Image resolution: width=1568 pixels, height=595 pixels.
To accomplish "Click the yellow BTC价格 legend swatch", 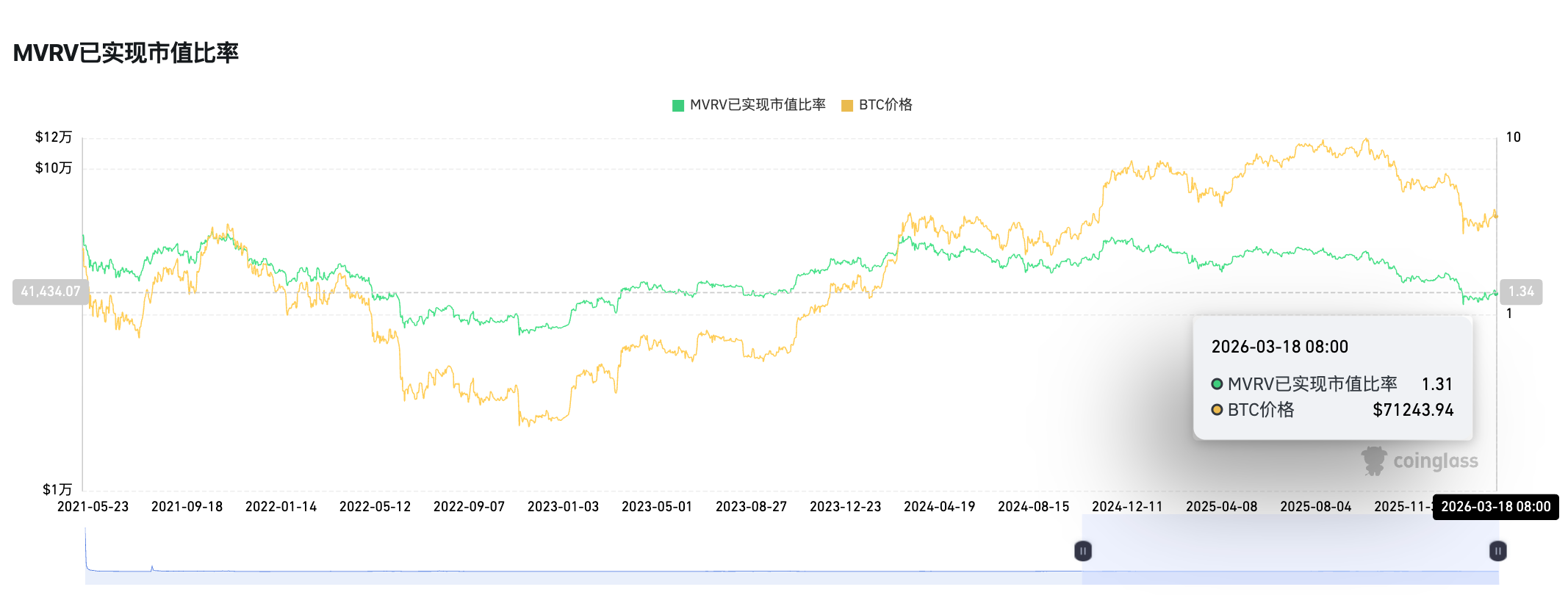I will pos(847,106).
